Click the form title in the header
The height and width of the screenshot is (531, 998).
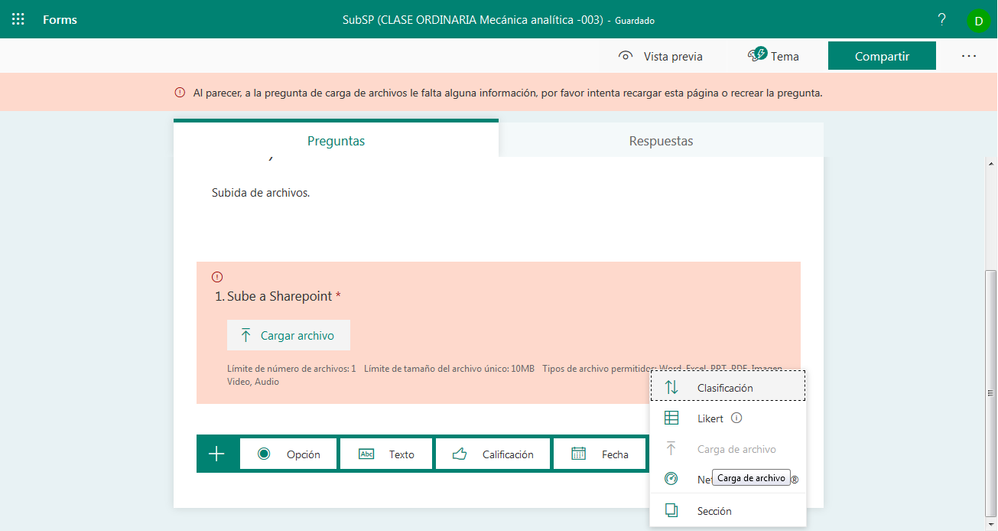(x=472, y=20)
